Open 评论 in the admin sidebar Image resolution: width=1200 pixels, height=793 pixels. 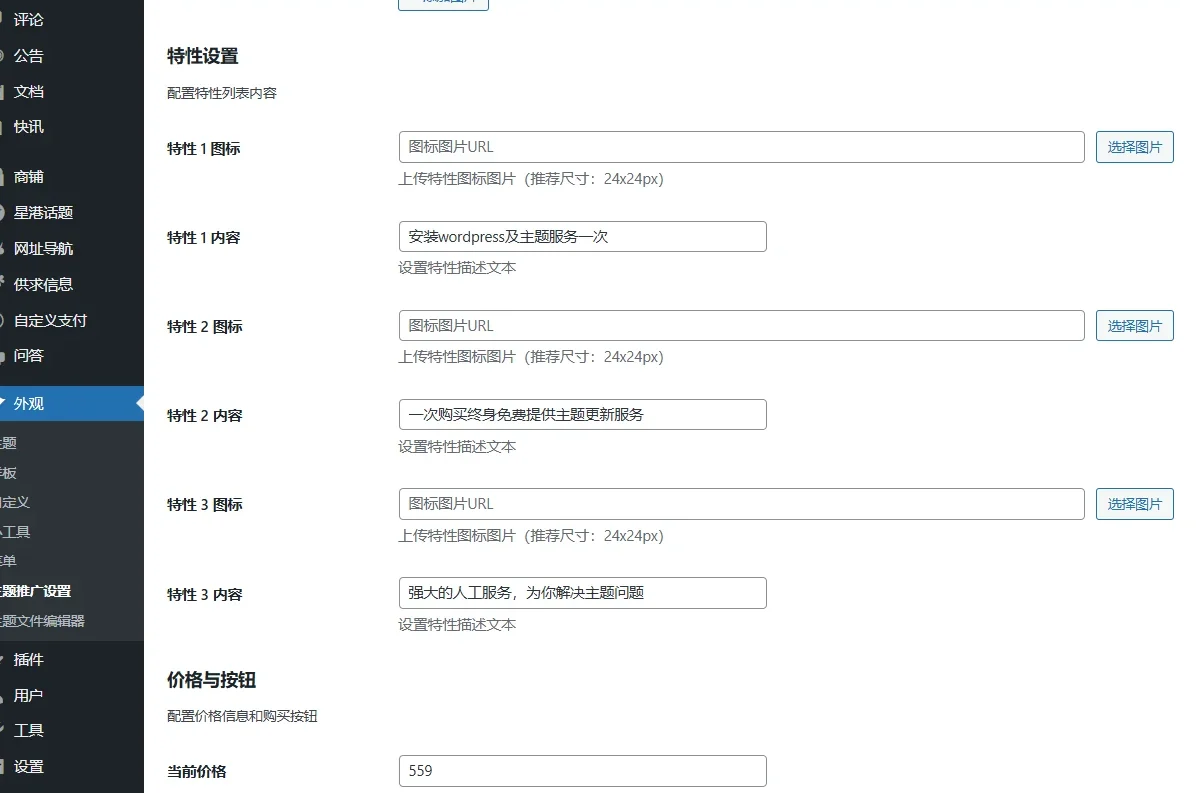[x=28, y=20]
